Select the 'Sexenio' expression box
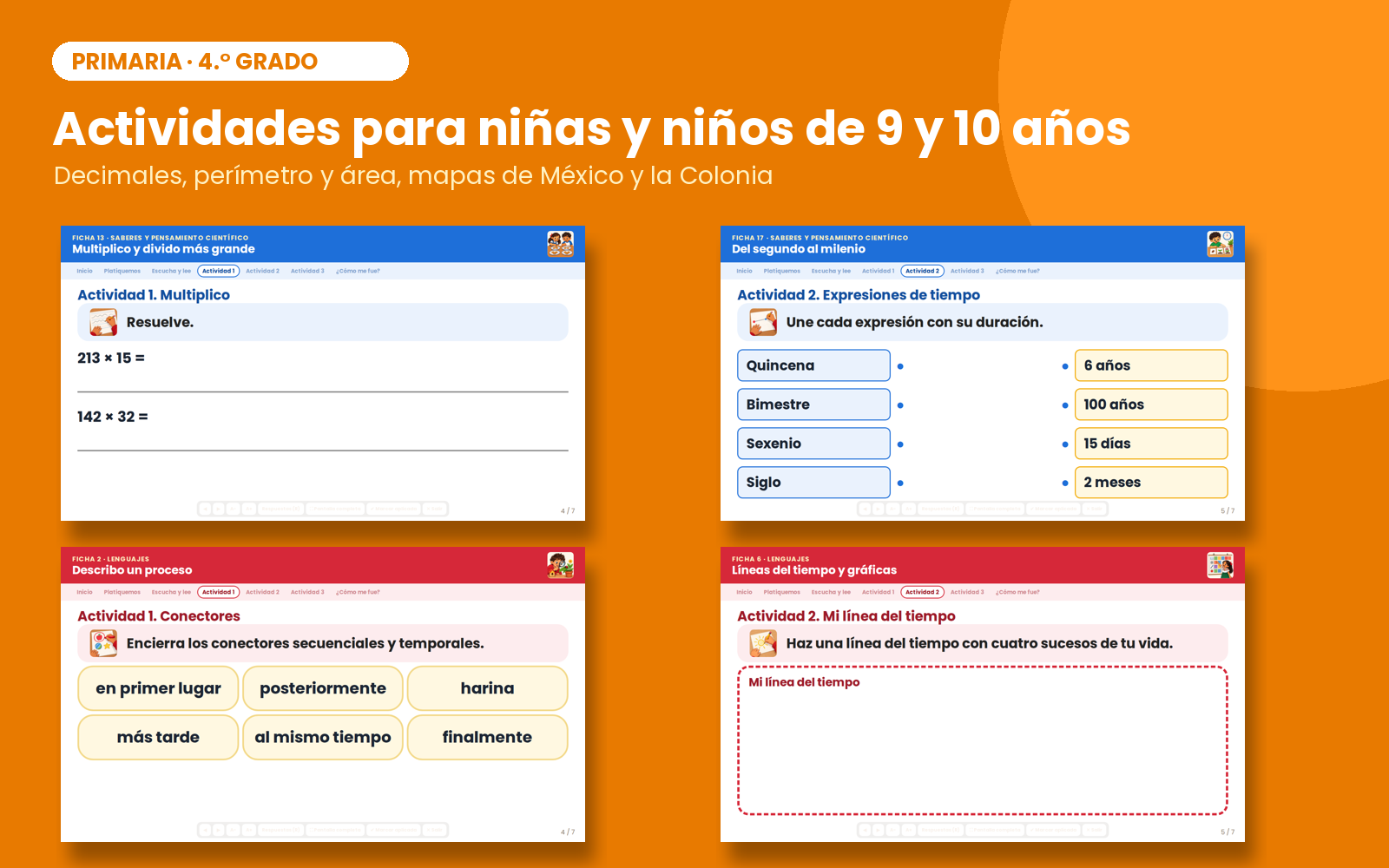 813,444
